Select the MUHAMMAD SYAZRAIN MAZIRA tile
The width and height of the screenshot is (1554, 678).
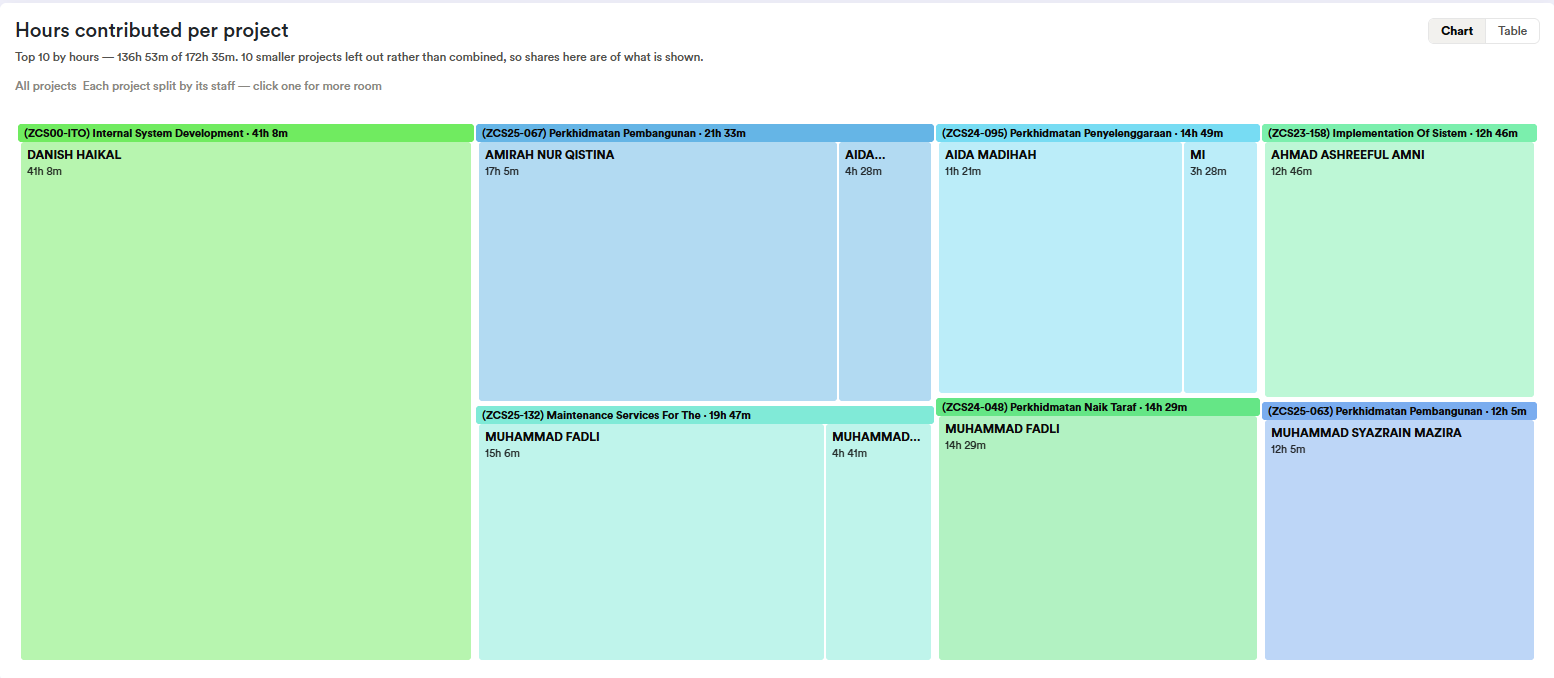click(1399, 540)
